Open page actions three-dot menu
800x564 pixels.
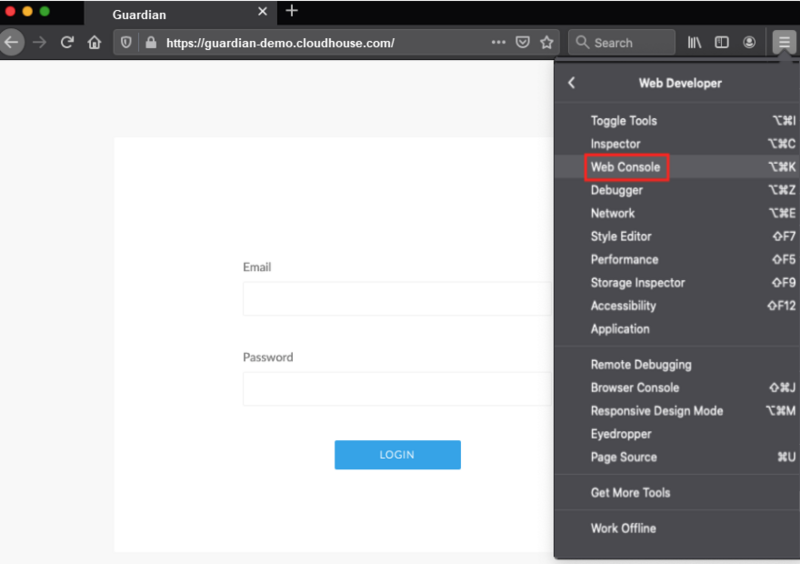(x=498, y=42)
